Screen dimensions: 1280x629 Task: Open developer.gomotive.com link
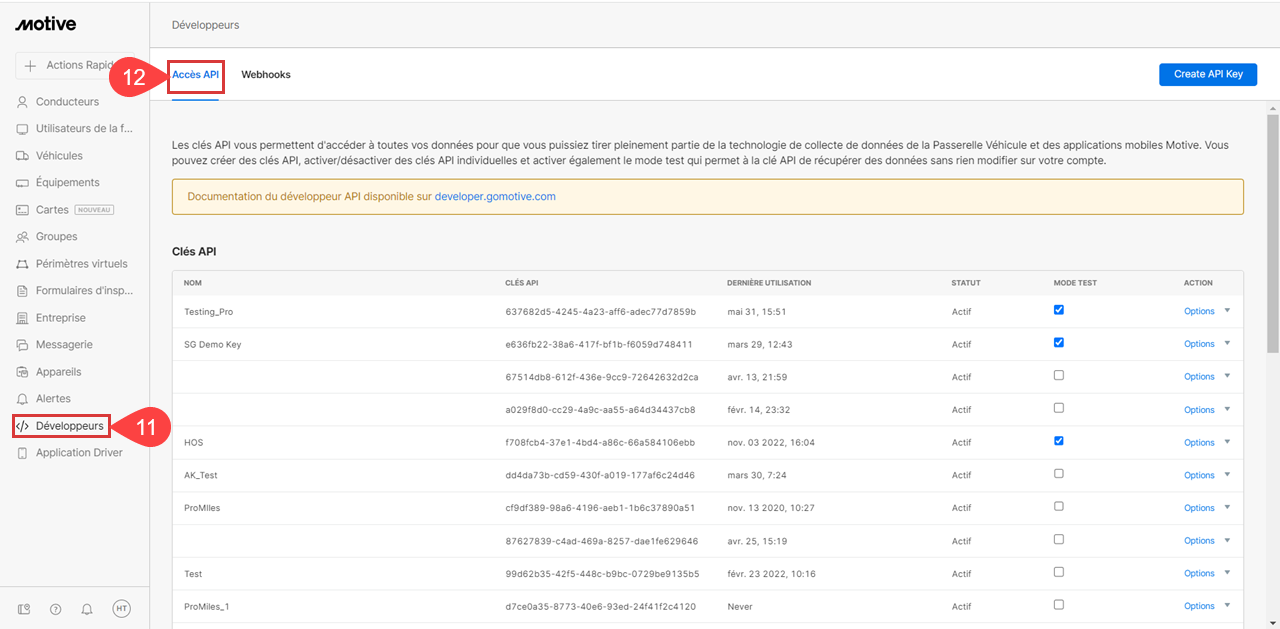[495, 197]
